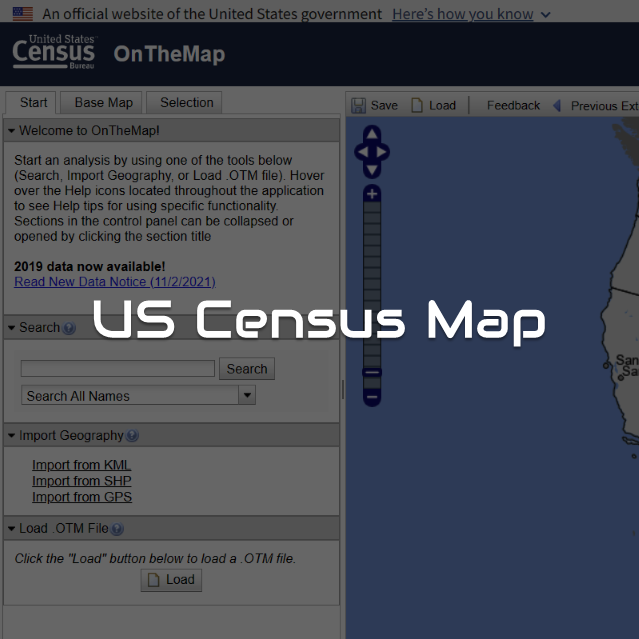This screenshot has height=639, width=639.
Task: Click Here's how you know link
Action: click(x=463, y=14)
